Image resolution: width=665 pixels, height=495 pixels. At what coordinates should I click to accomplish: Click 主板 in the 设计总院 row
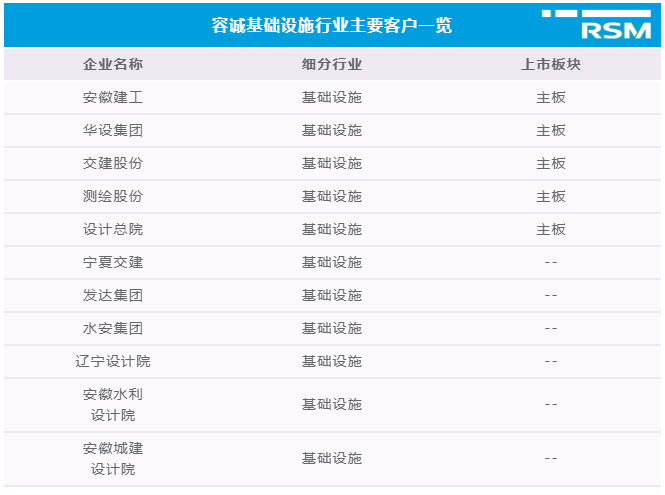coord(550,229)
